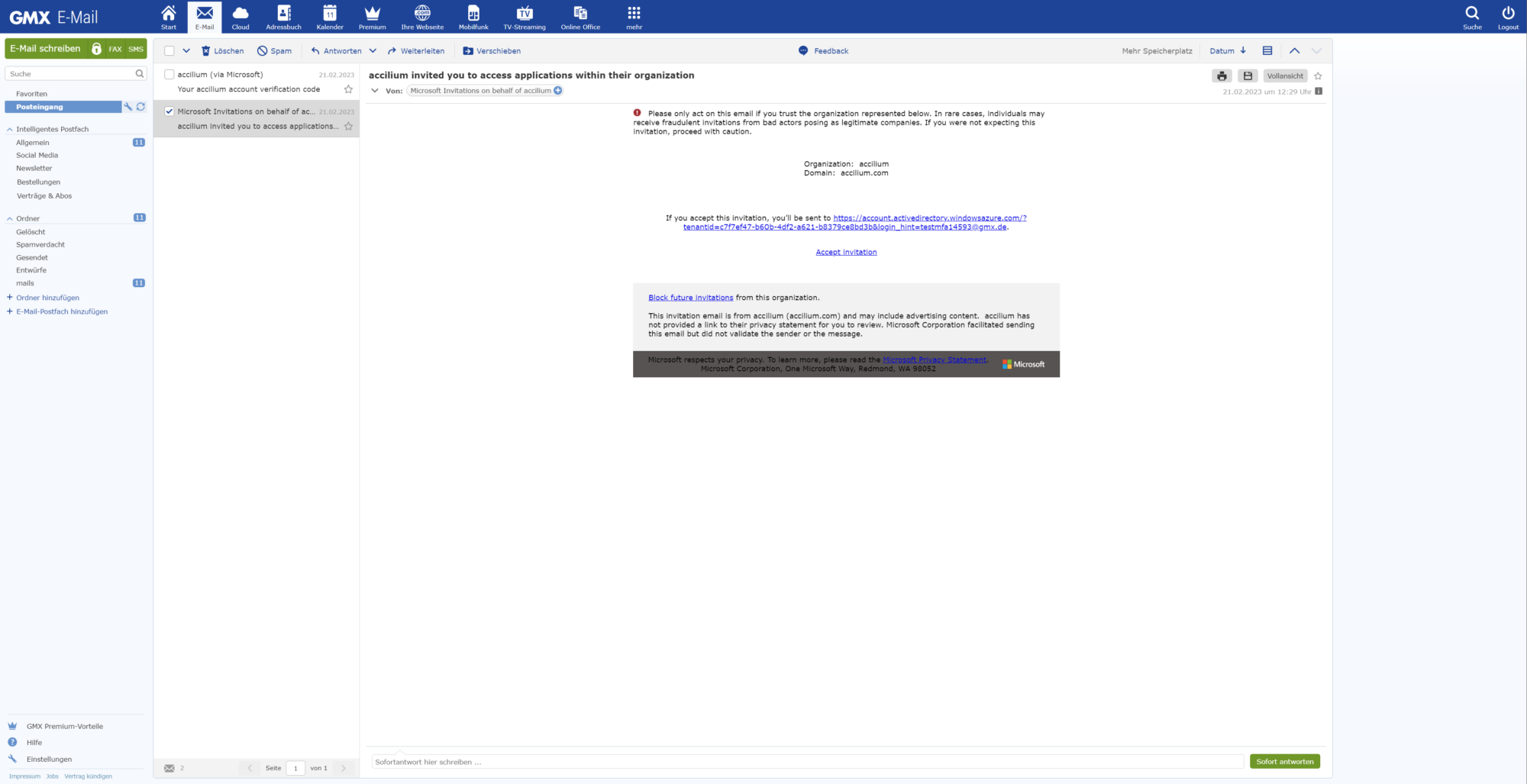The width and height of the screenshot is (1527, 784).
Task: Switch the message list view layout icon
Action: (x=1267, y=51)
